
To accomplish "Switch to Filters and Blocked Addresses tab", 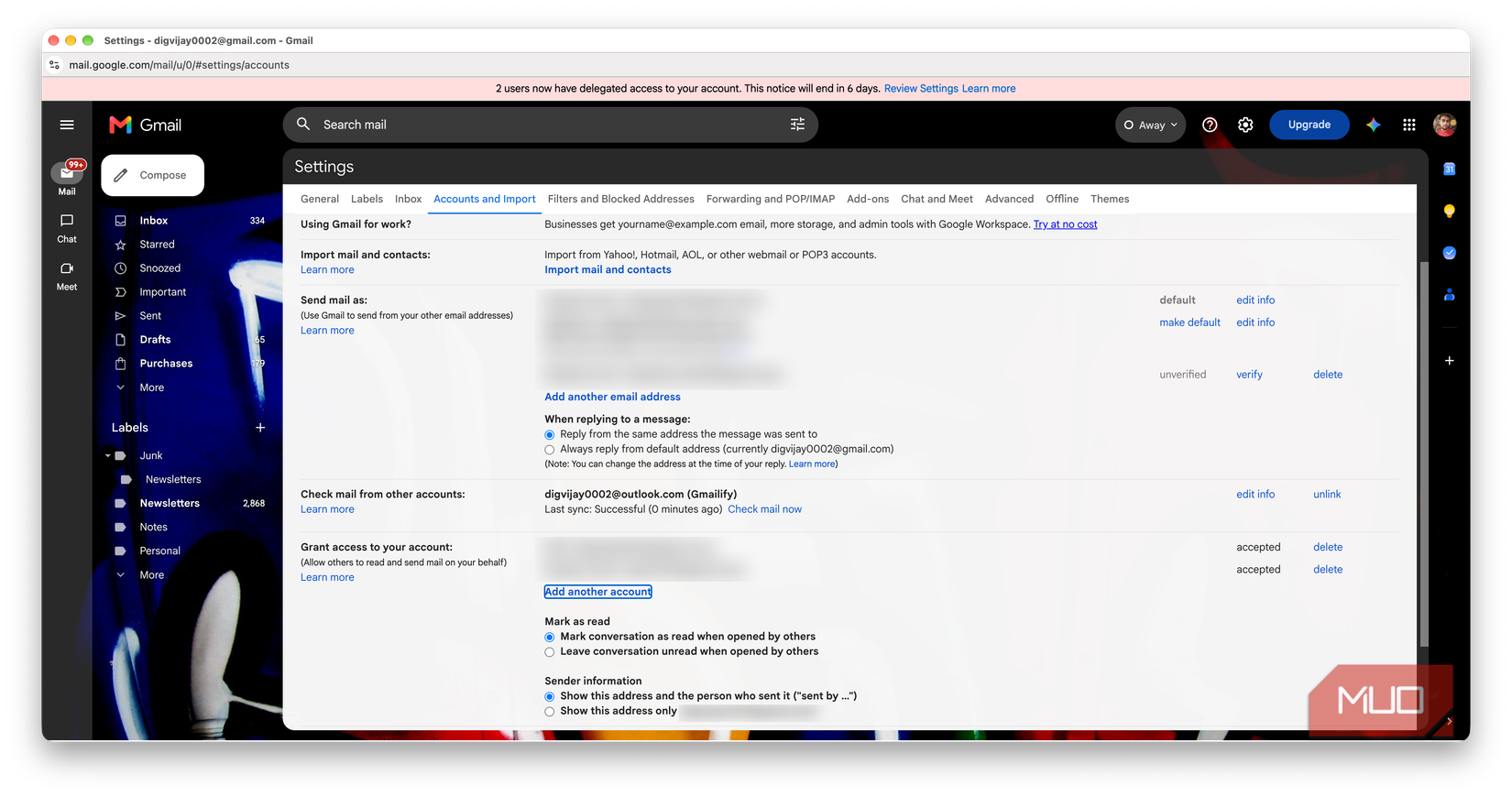I will point(621,199).
